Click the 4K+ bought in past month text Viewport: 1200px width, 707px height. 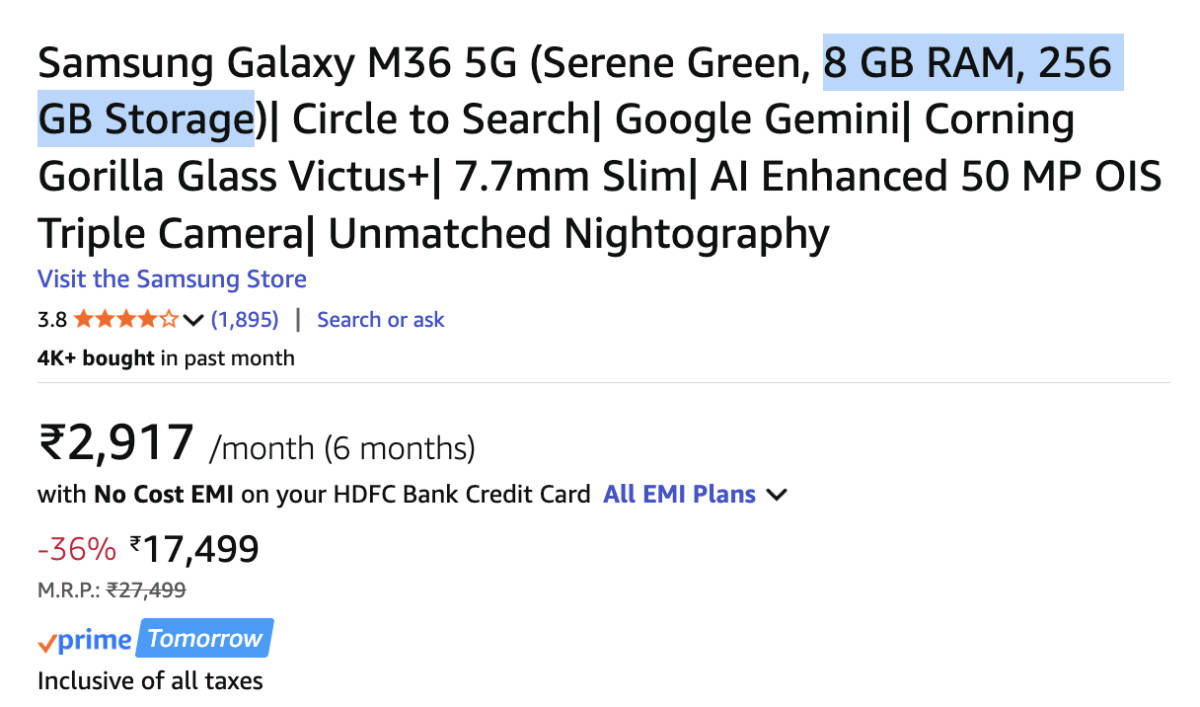pyautogui.click(x=166, y=357)
